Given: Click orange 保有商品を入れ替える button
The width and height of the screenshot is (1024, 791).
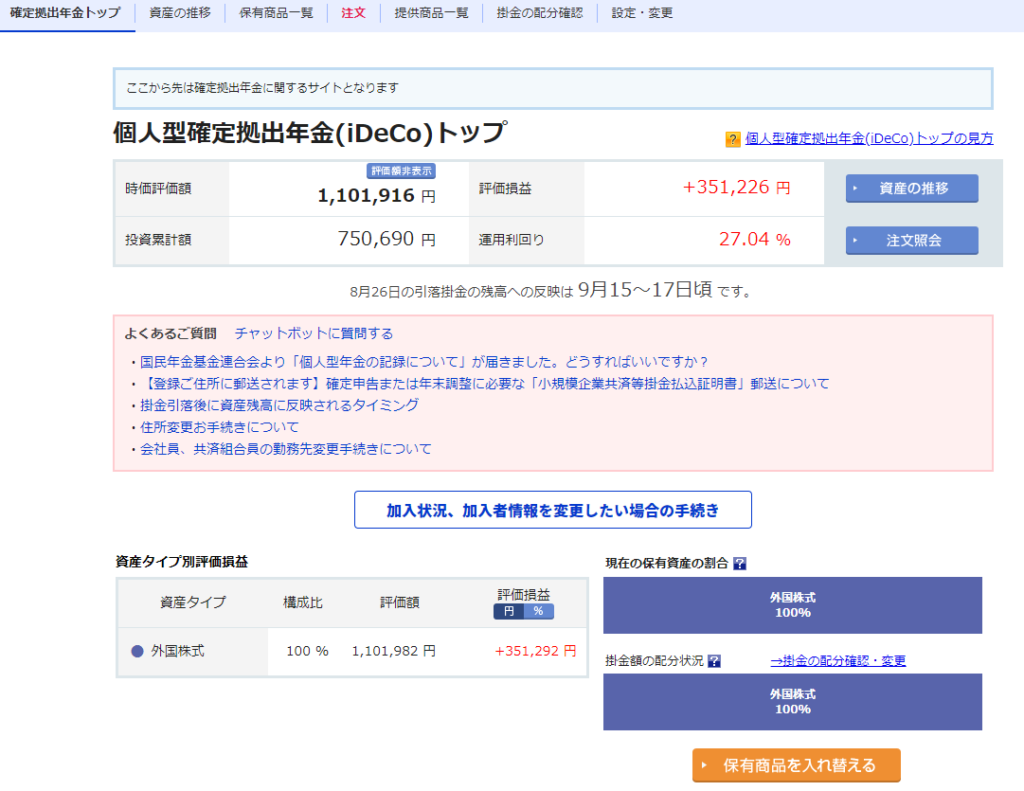Looking at the screenshot, I should pyautogui.click(x=796, y=765).
